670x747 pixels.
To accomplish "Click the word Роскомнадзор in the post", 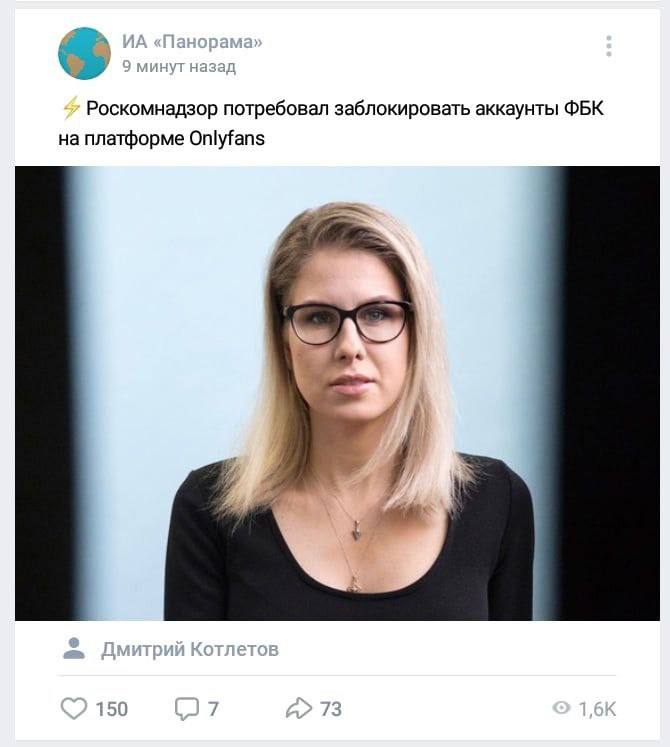I will 152,109.
